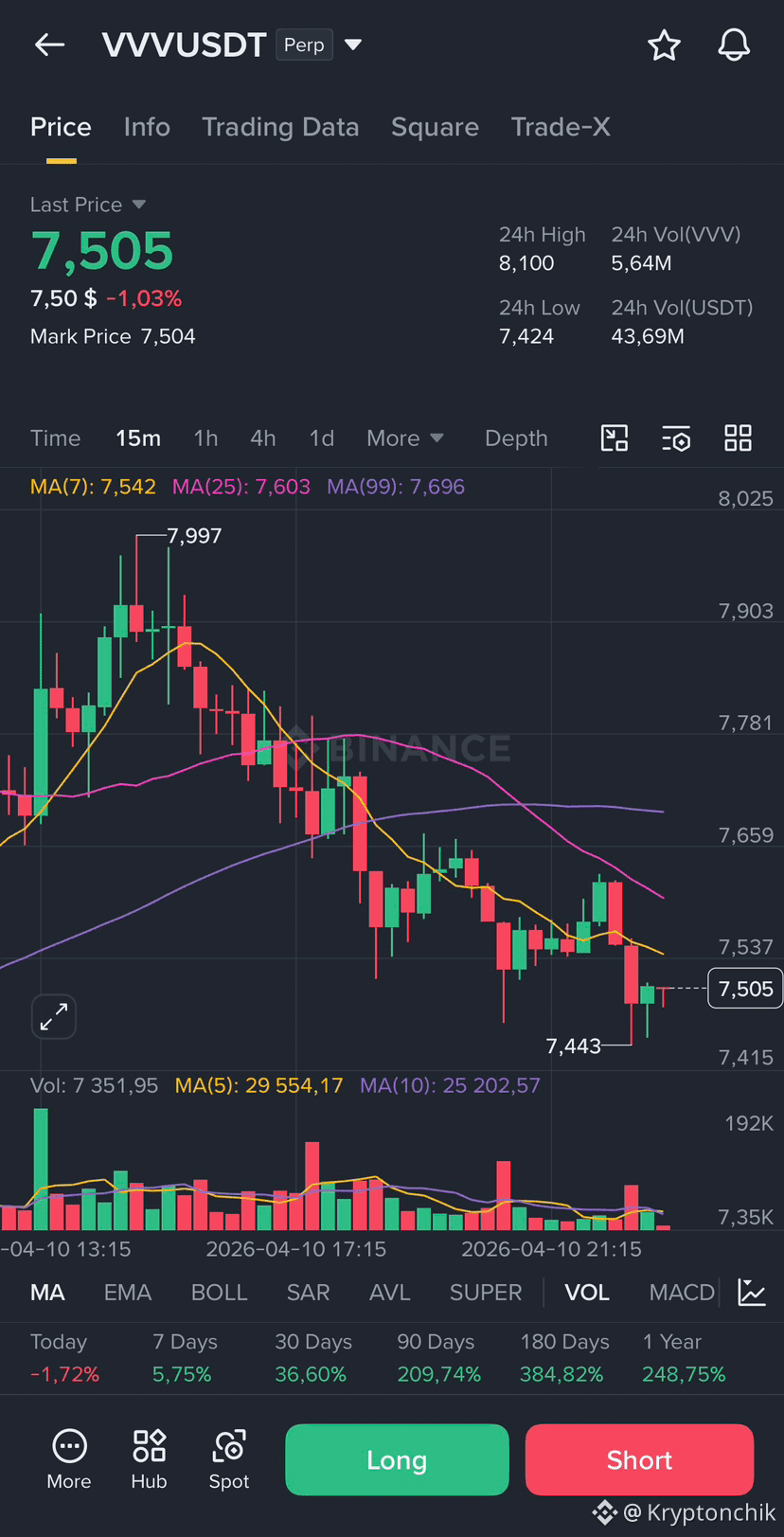Tap the 7,443 low price marker
This screenshot has width=784, height=1537.
click(574, 1046)
